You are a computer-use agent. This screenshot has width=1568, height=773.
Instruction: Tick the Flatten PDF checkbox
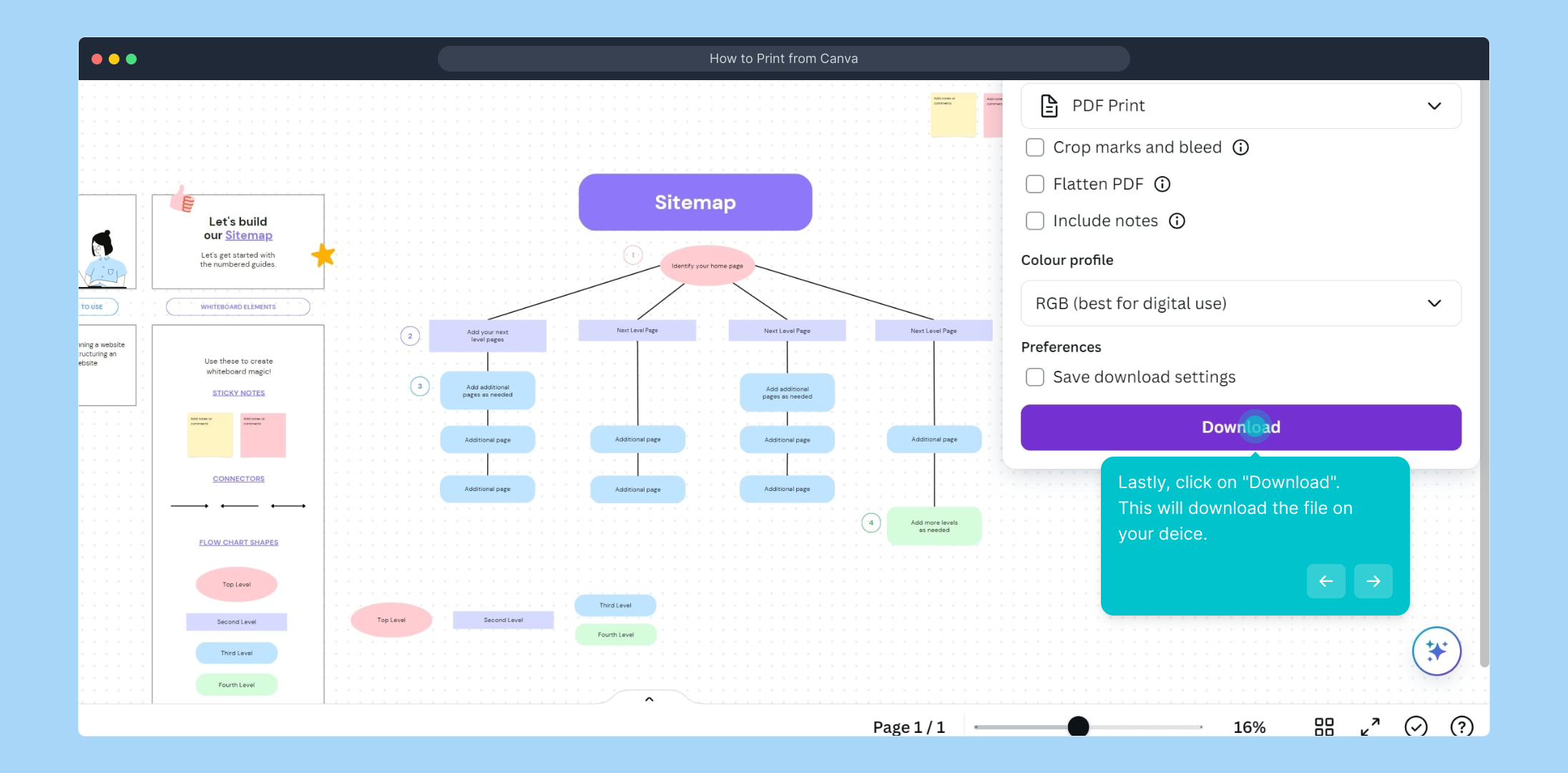point(1035,184)
